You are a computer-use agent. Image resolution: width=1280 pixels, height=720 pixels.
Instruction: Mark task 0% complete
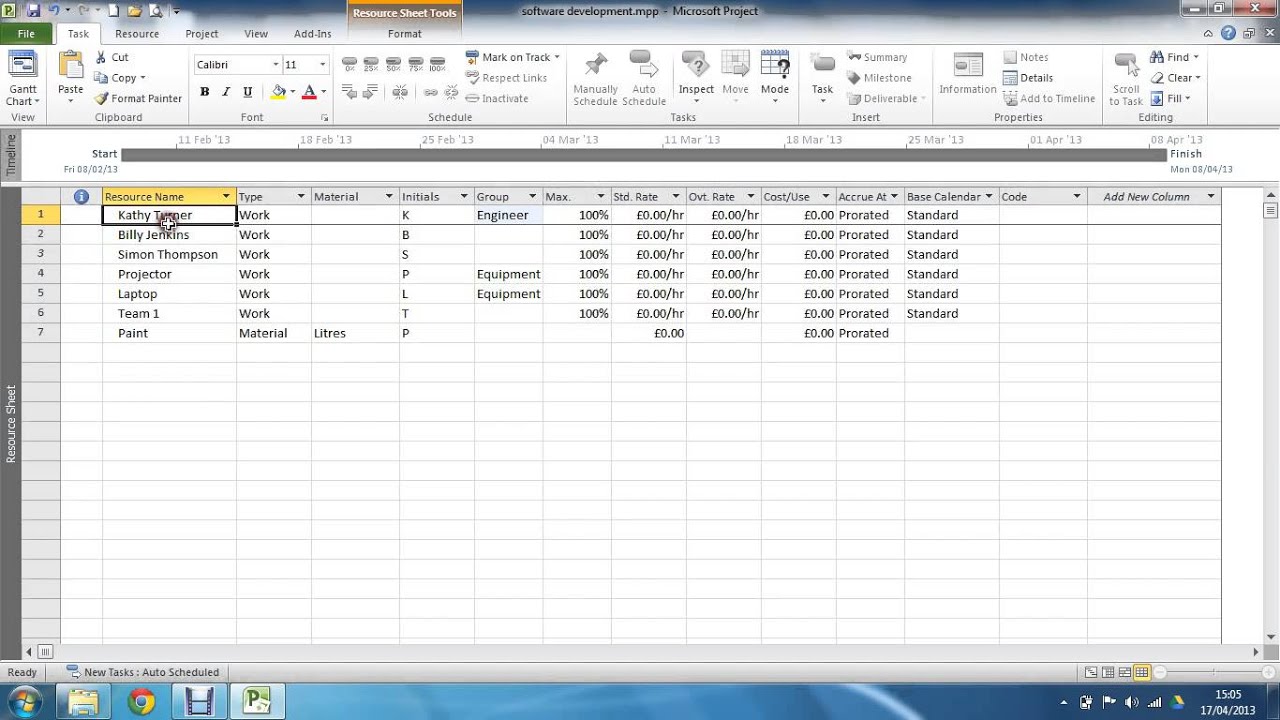(349, 65)
